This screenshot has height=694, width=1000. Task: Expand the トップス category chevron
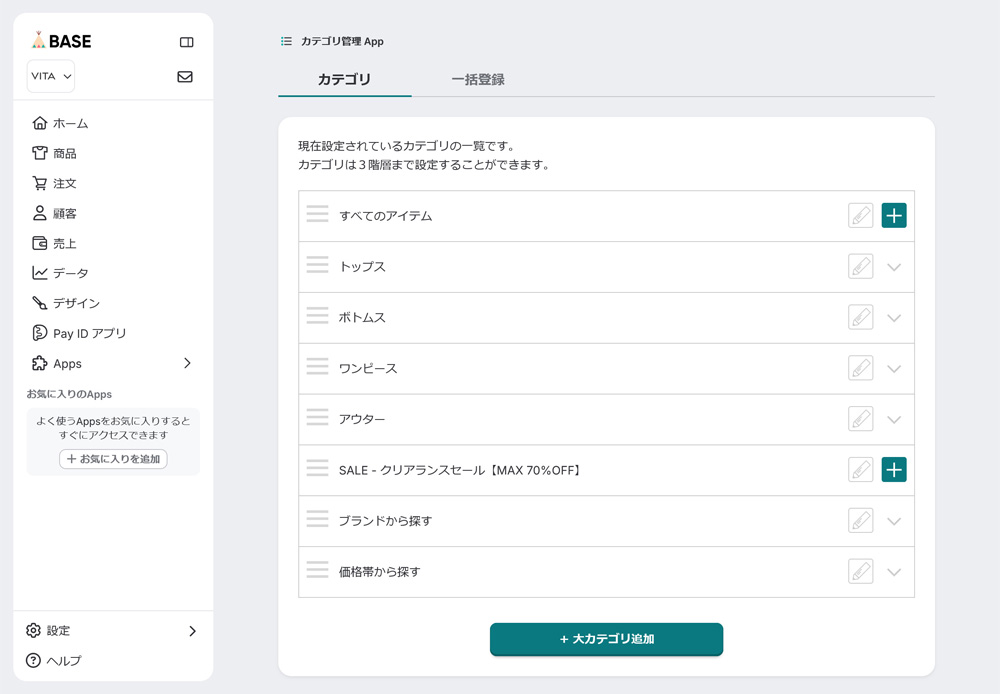(x=894, y=267)
